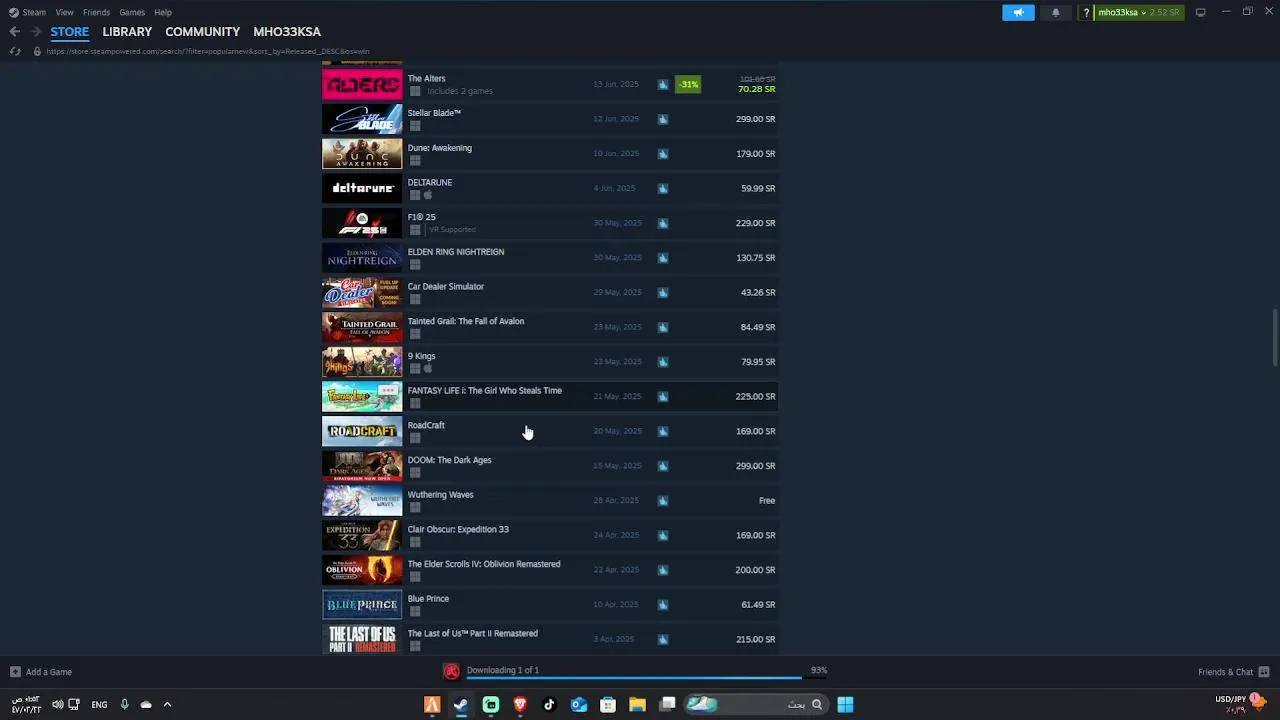The width and height of the screenshot is (1280, 720).
Task: Click the review icon on Stellar Blade row
Action: tap(663, 119)
